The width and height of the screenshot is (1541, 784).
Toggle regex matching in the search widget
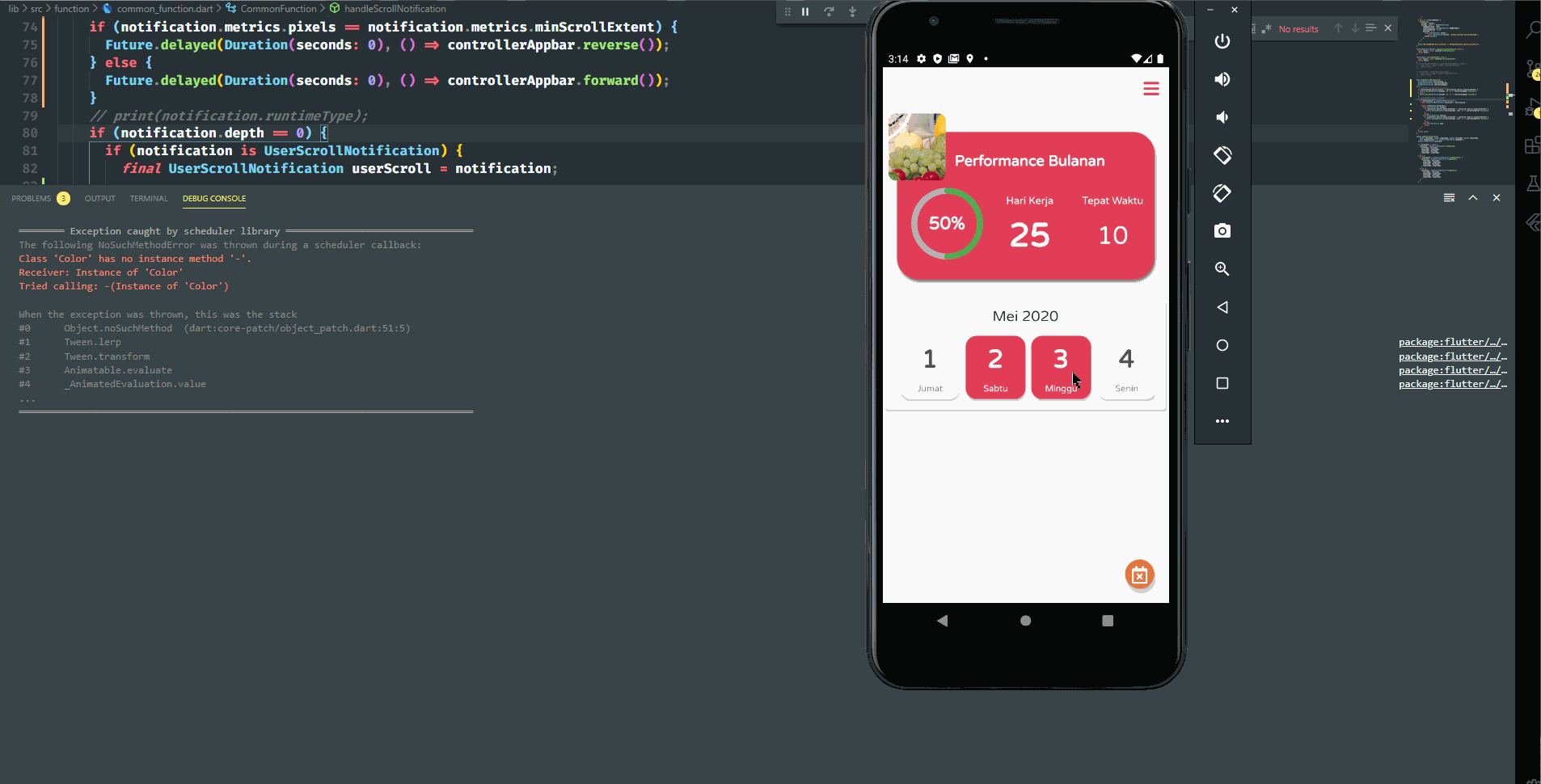[x=1266, y=28]
